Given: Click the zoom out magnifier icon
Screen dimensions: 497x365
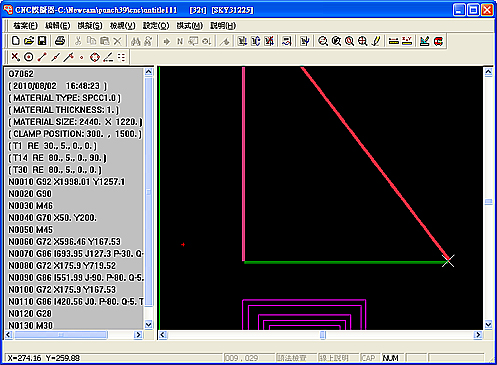Looking at the screenshot, I should tap(322, 41).
